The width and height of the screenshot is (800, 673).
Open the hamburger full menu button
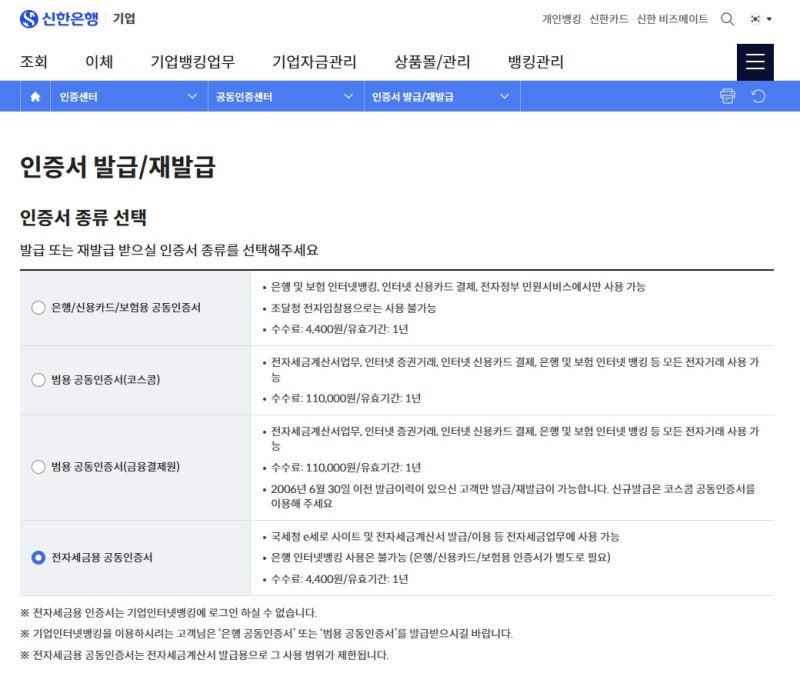coord(755,62)
